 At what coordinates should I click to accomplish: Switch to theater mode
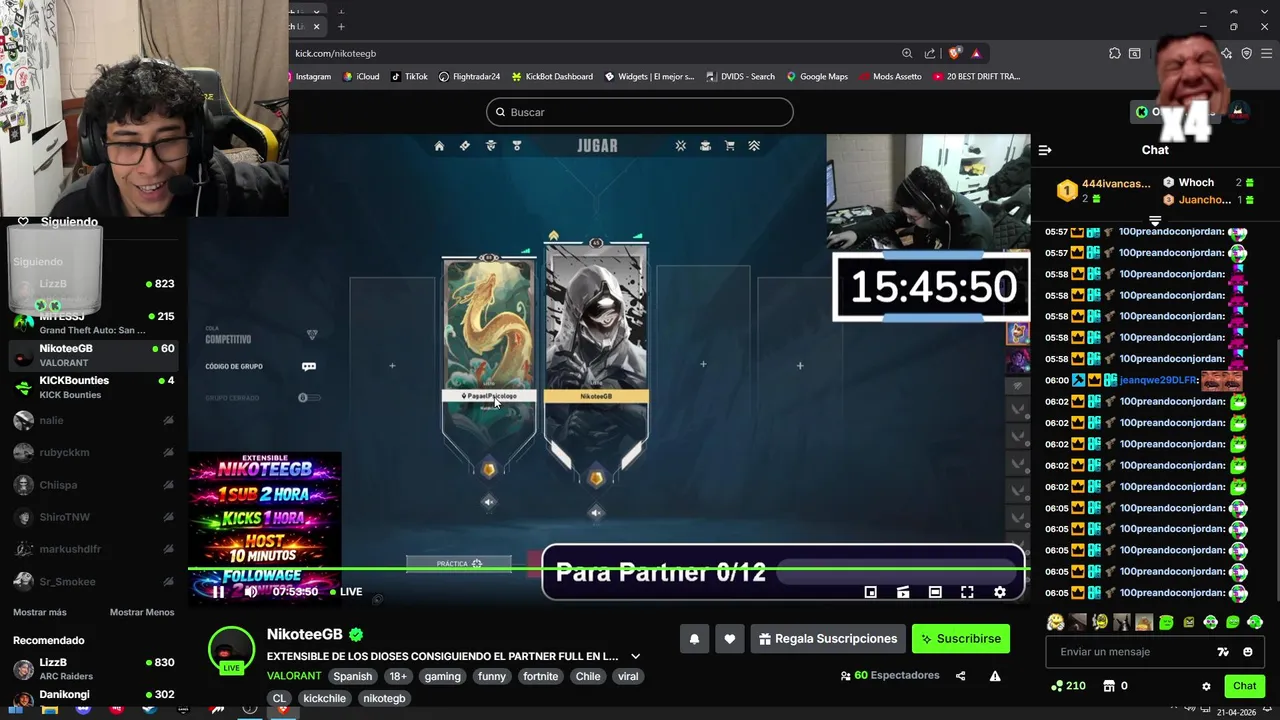click(x=935, y=592)
